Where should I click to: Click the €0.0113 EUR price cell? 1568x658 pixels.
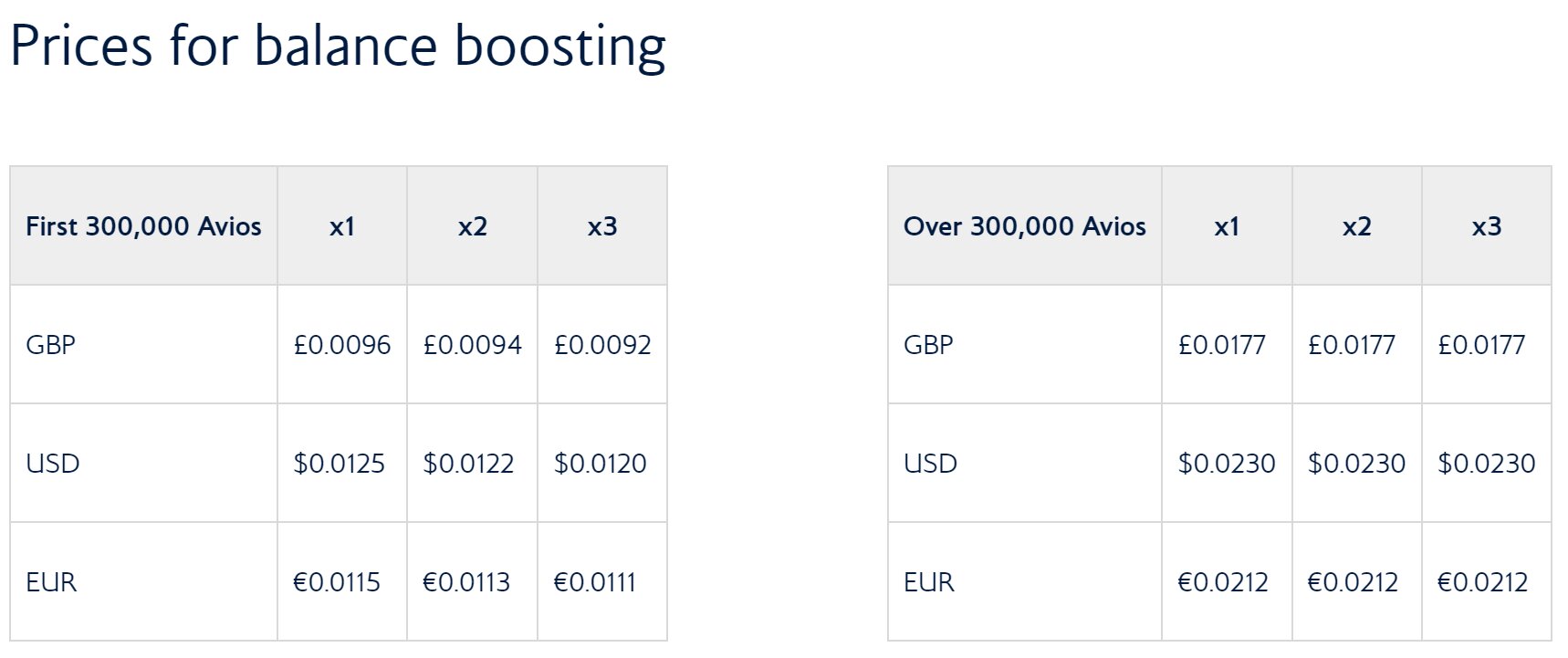click(473, 582)
